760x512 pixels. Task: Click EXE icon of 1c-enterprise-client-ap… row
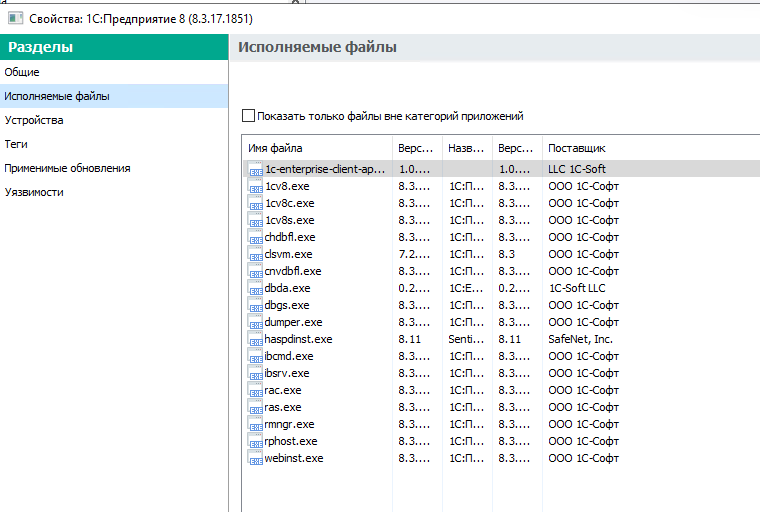255,169
